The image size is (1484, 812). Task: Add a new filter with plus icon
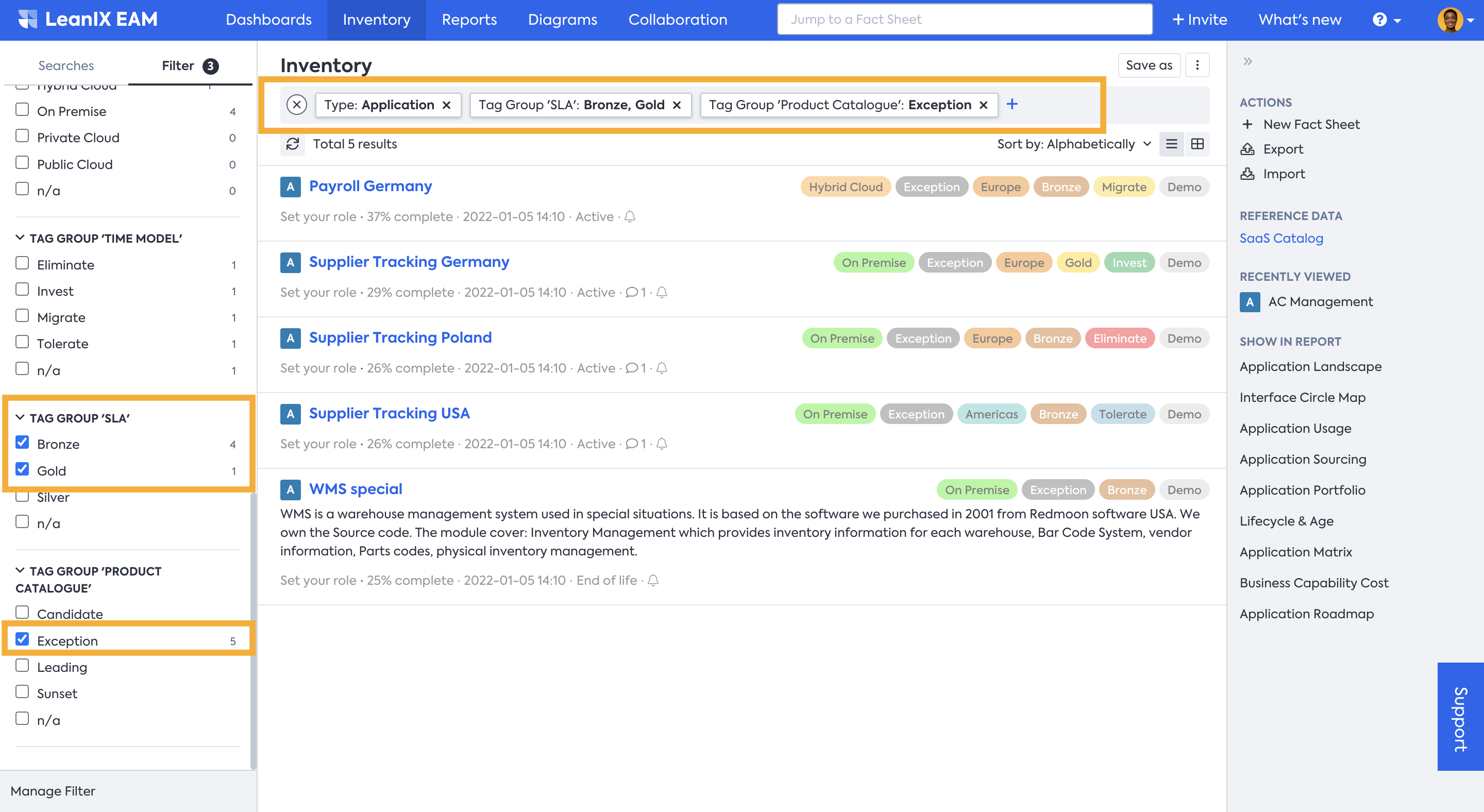(x=1011, y=104)
